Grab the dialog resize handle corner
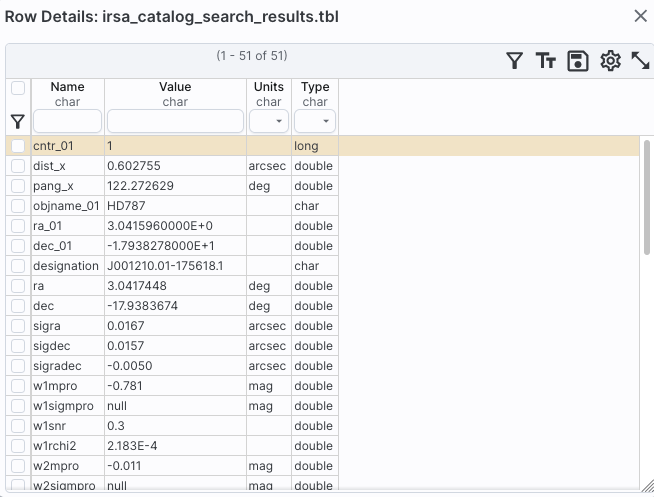 (x=647, y=486)
